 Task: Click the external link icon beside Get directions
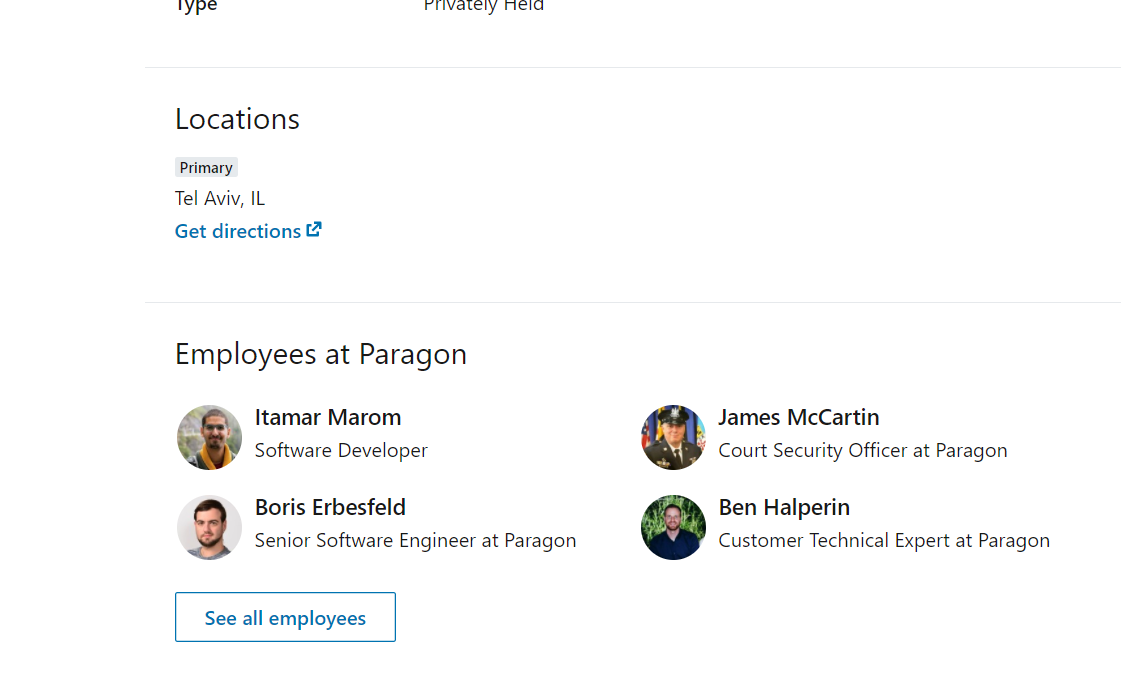coord(314,230)
